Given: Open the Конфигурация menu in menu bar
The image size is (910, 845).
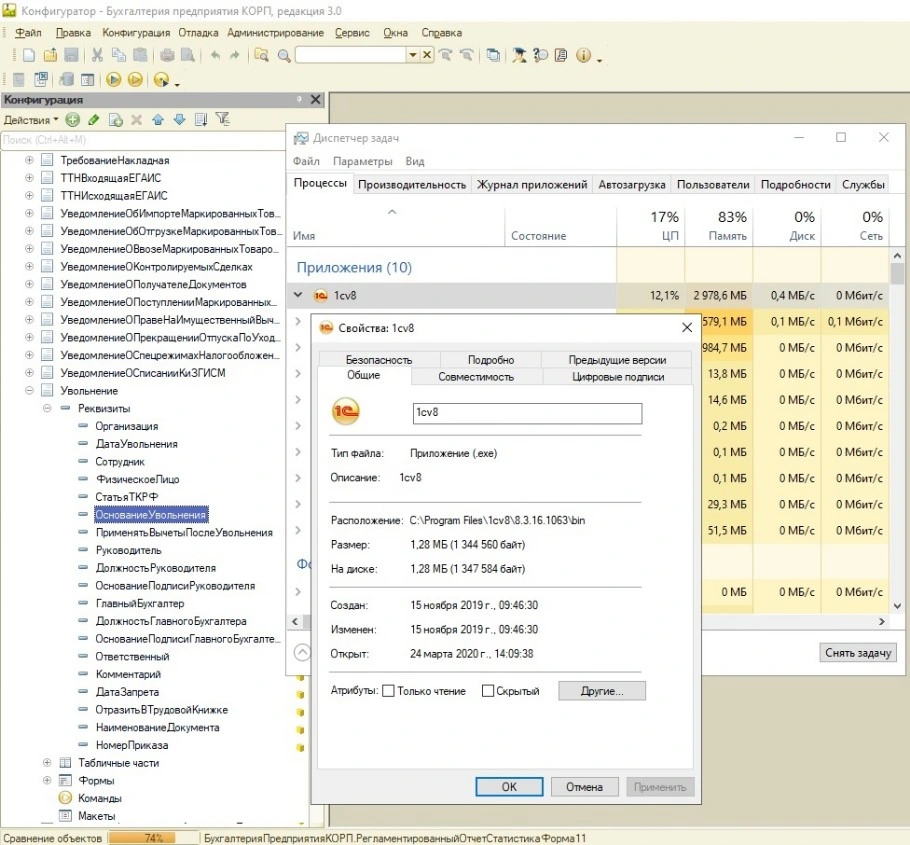Looking at the screenshot, I should 136,33.
